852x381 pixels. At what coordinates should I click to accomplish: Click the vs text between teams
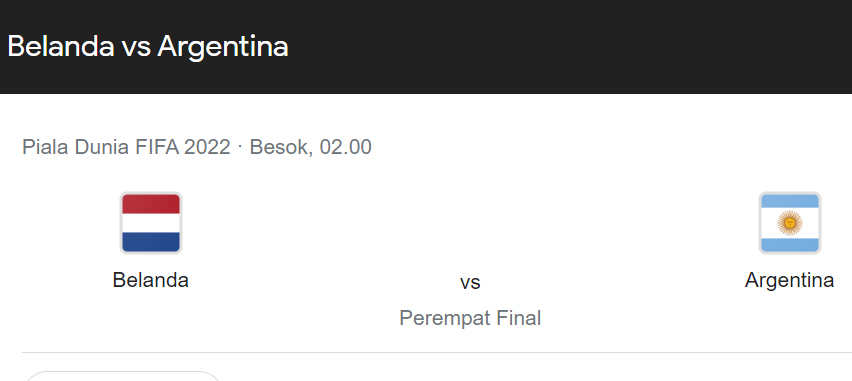pyautogui.click(x=470, y=283)
